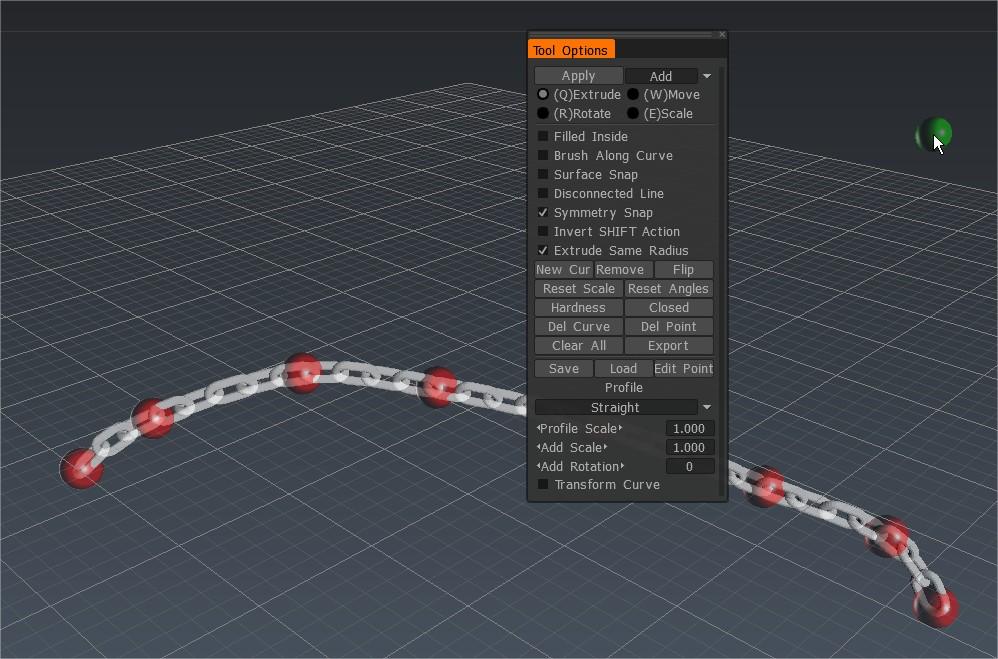Open the Add options dropdown arrow
Viewport: 998px width, 659px height.
click(706, 75)
